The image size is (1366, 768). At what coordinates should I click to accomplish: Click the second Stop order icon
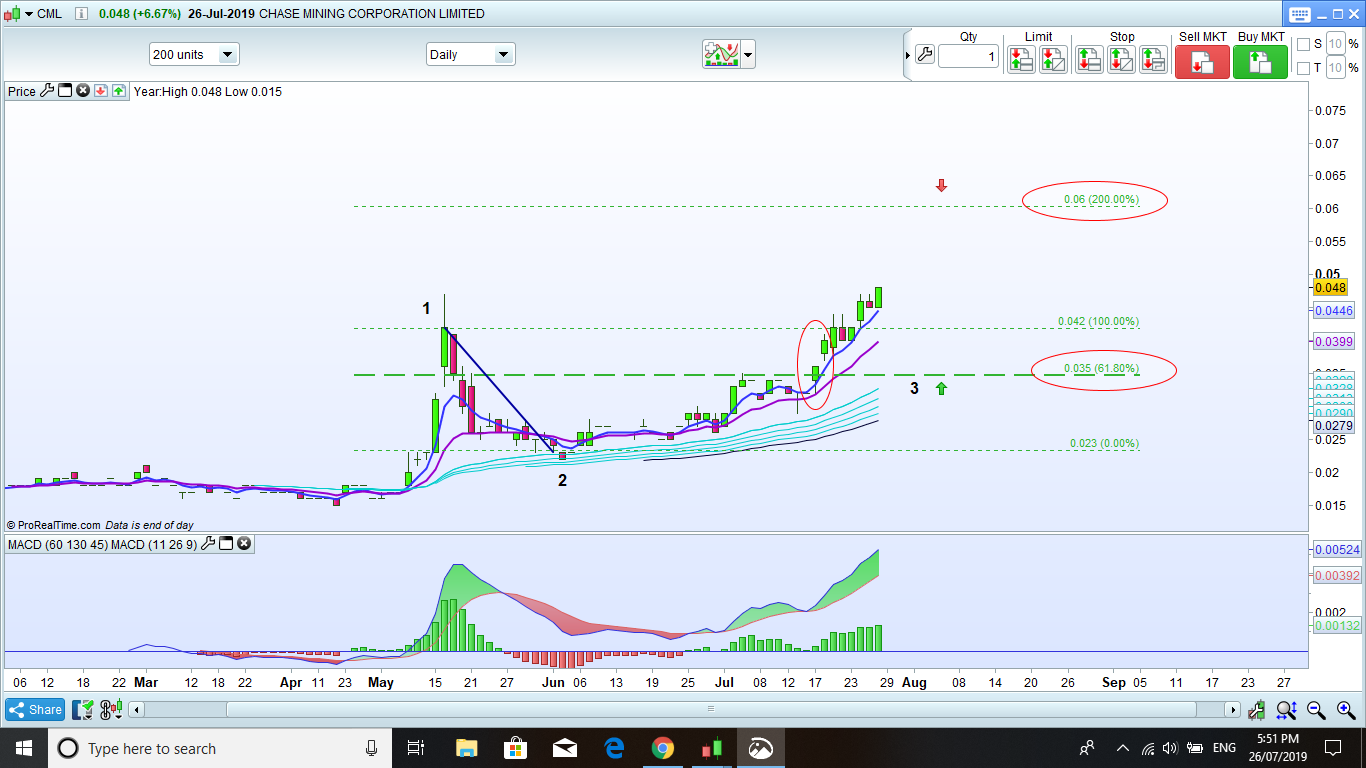pyautogui.click(x=1121, y=60)
